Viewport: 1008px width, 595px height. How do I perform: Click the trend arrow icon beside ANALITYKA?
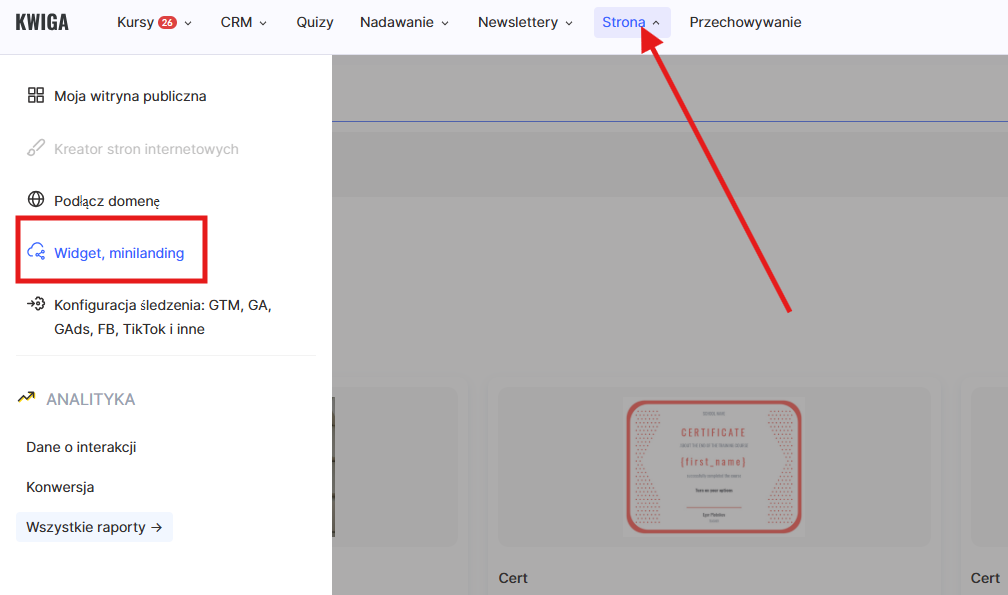coord(27,399)
